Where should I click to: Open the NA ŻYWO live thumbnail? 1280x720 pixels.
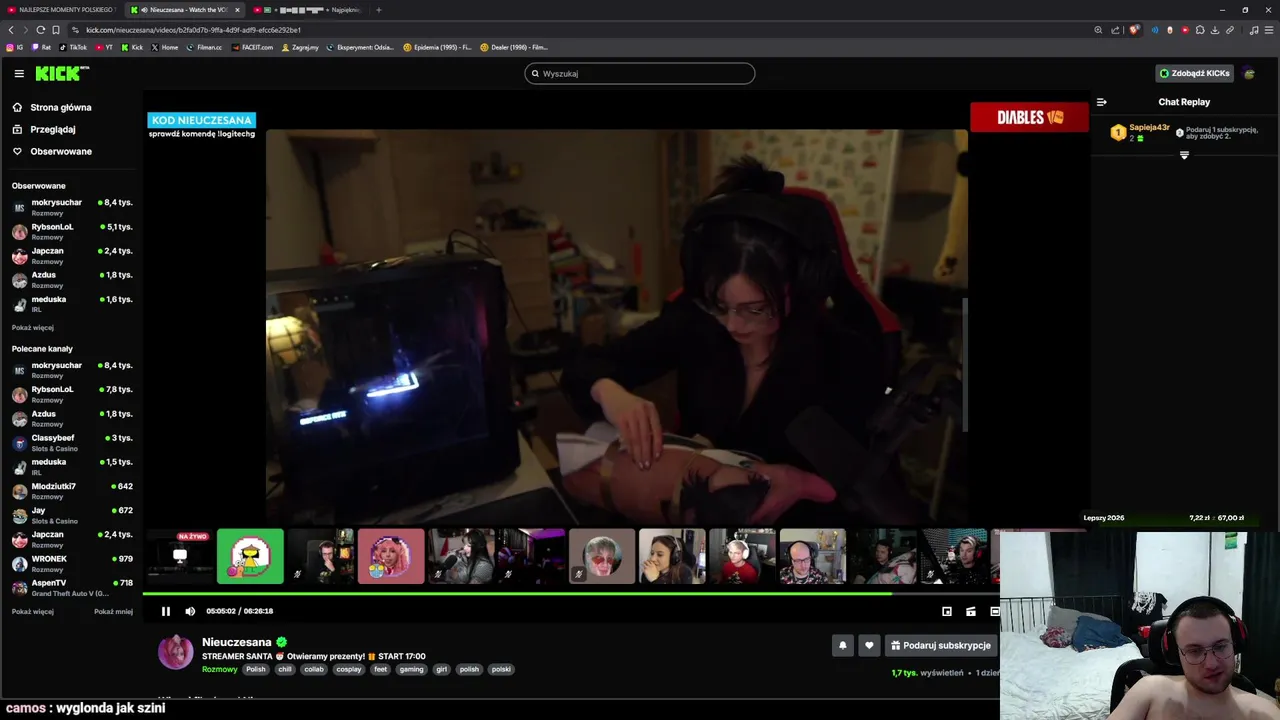coord(180,556)
